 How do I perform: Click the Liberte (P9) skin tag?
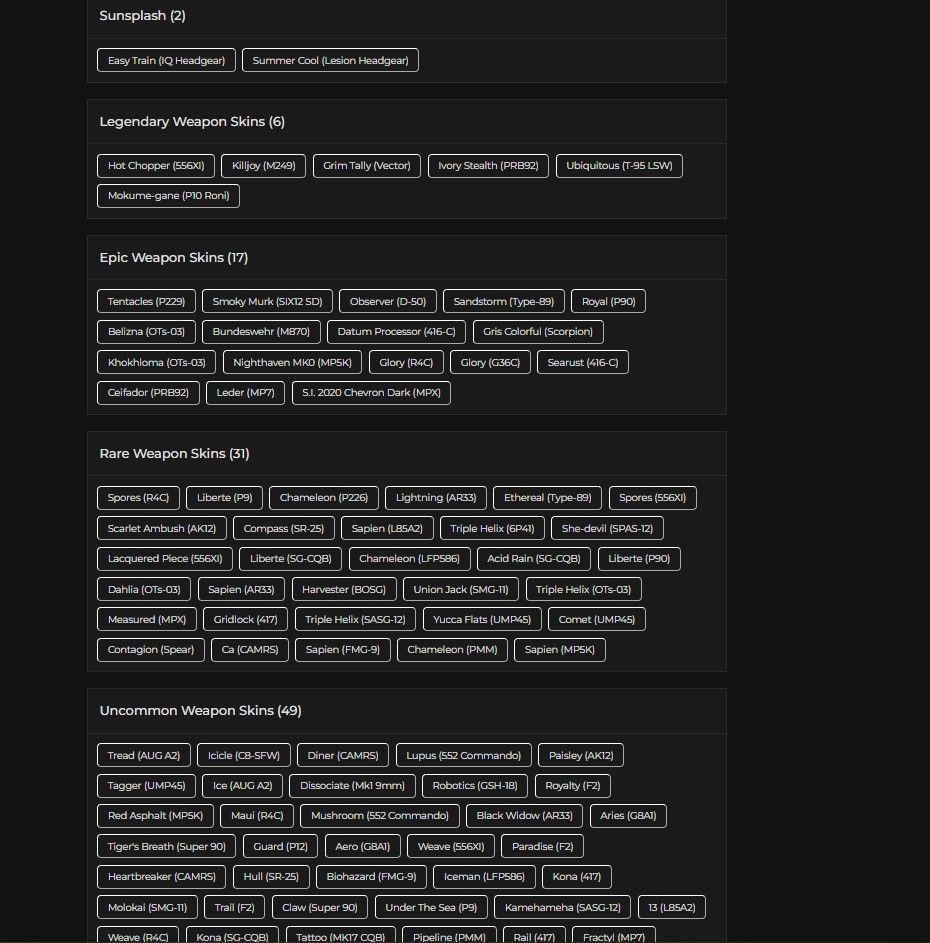click(x=224, y=498)
